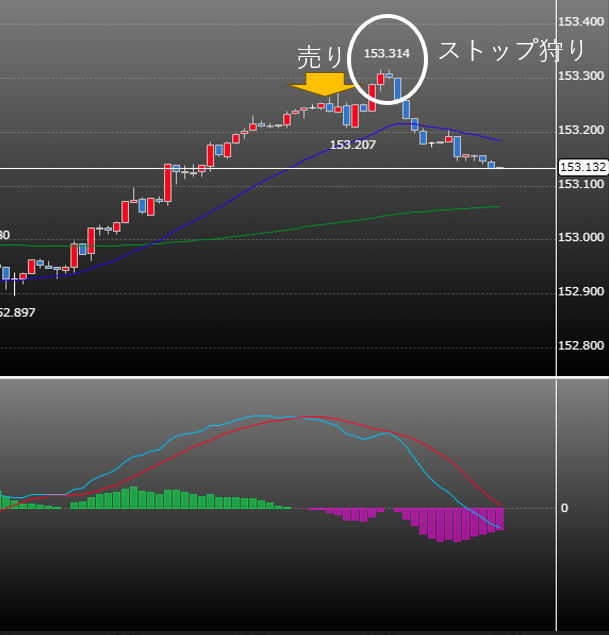Click the low price label 153.207
Image resolution: width=609 pixels, height=635 pixels.
point(353,145)
